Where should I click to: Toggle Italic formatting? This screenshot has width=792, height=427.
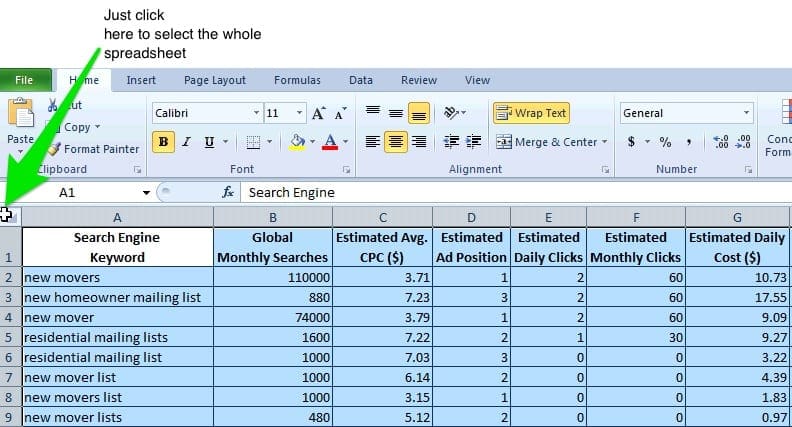(186, 142)
